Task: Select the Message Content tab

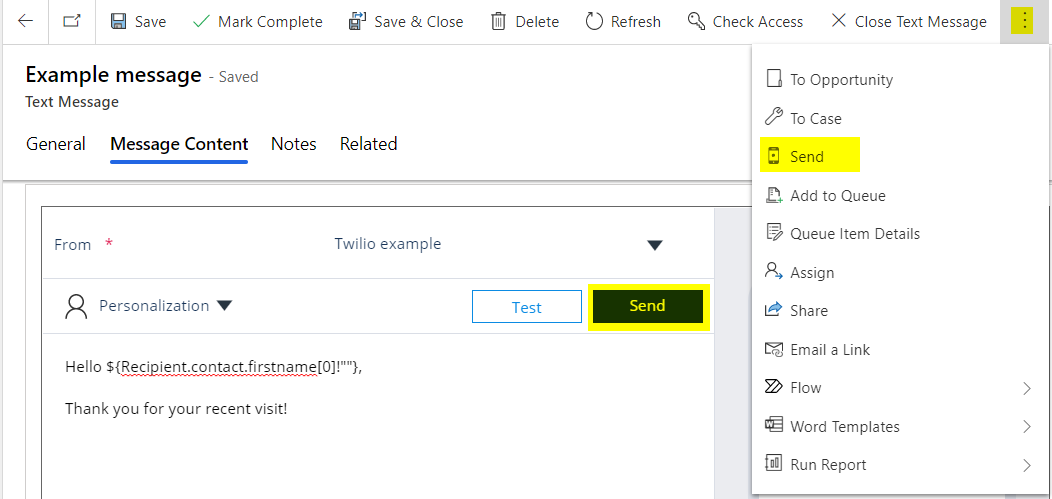Action: tap(179, 144)
